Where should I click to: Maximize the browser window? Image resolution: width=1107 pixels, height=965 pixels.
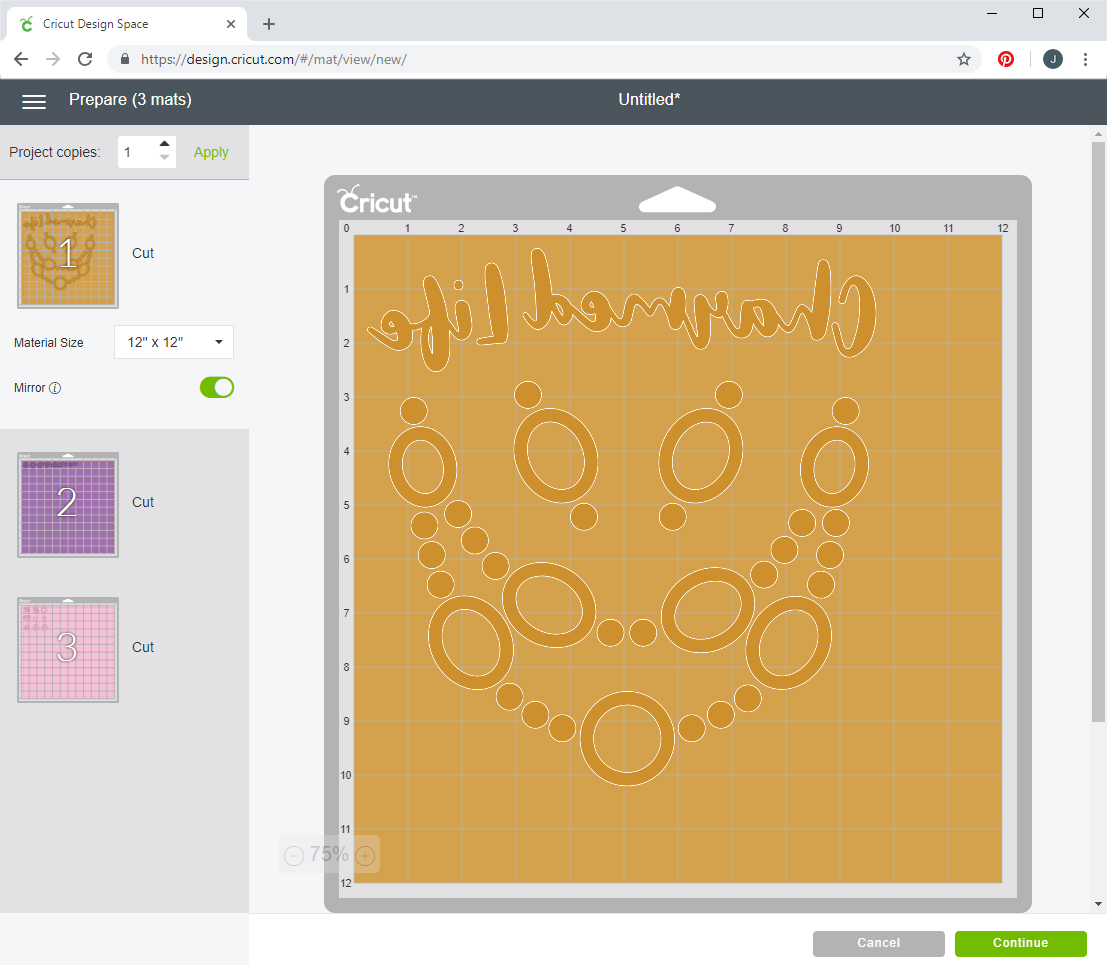1038,13
